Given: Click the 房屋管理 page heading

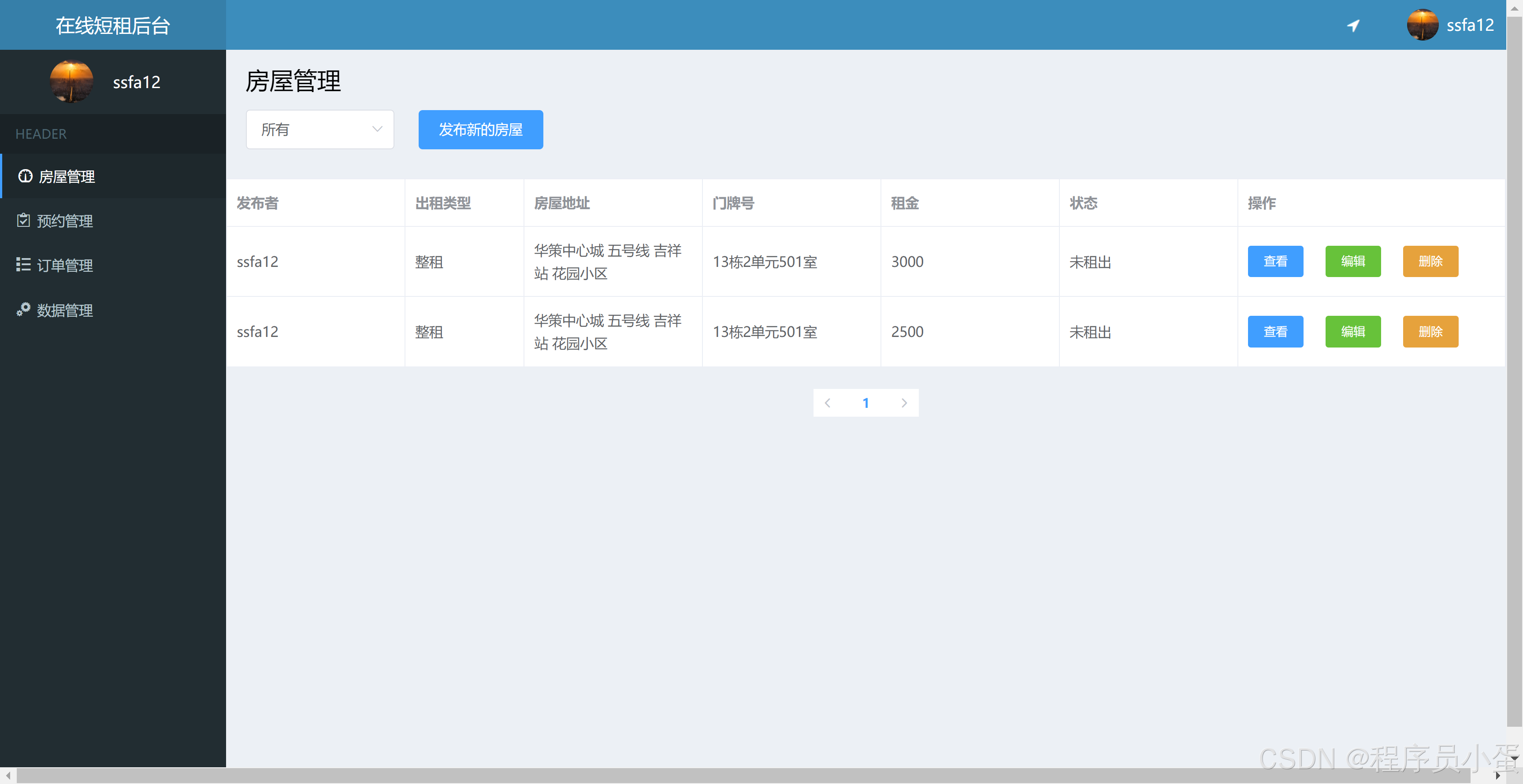Looking at the screenshot, I should (293, 80).
